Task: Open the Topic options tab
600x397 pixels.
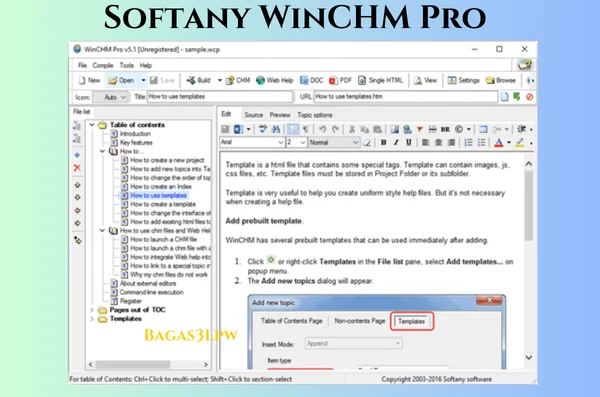Action: (315, 115)
